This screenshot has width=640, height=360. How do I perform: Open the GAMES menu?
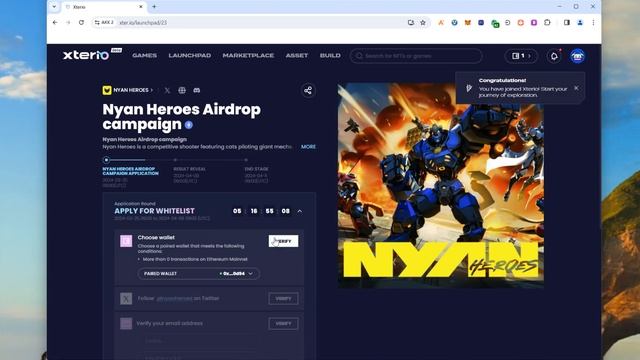[x=144, y=56]
